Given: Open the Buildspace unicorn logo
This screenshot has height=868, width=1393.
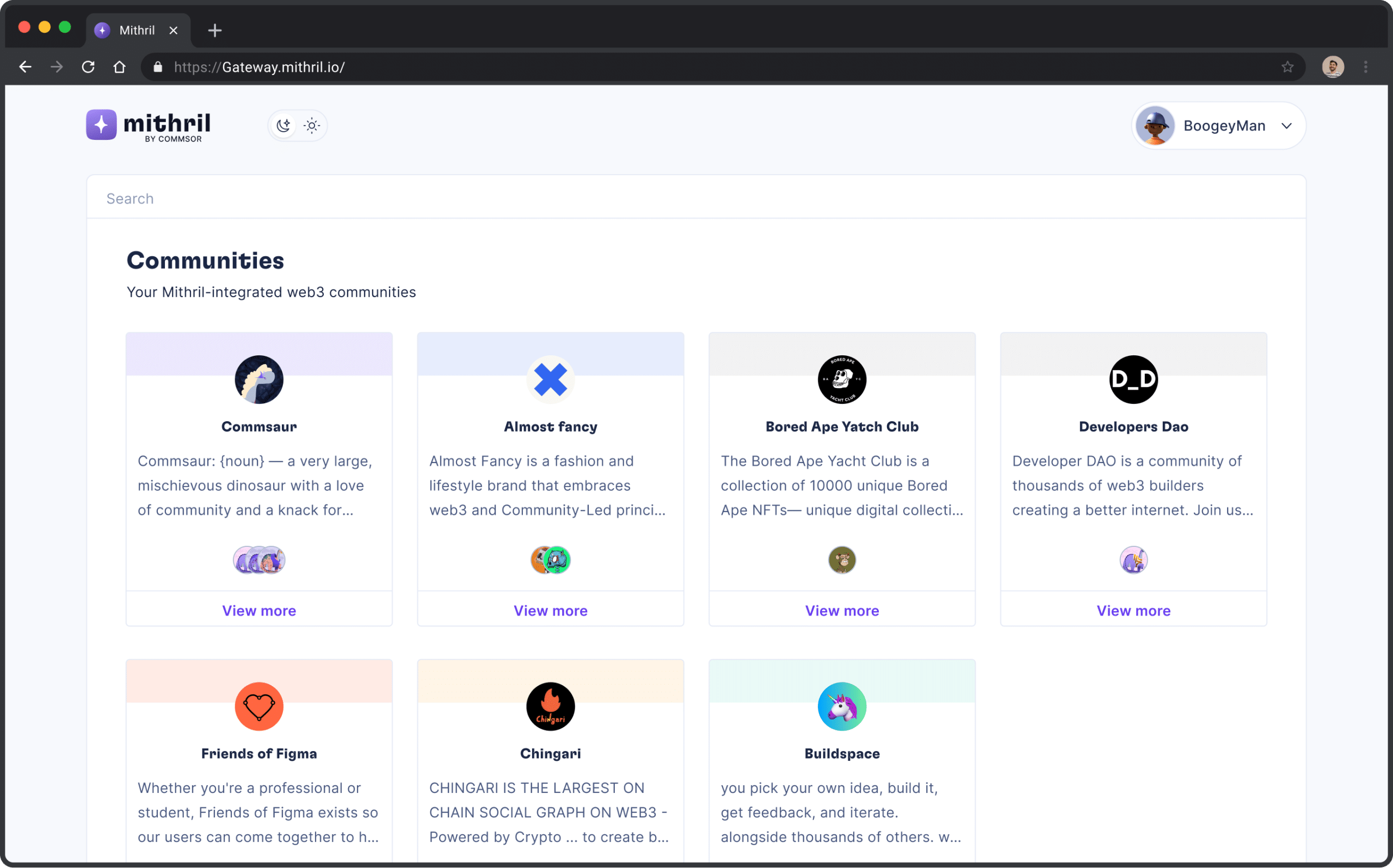Looking at the screenshot, I should (841, 706).
